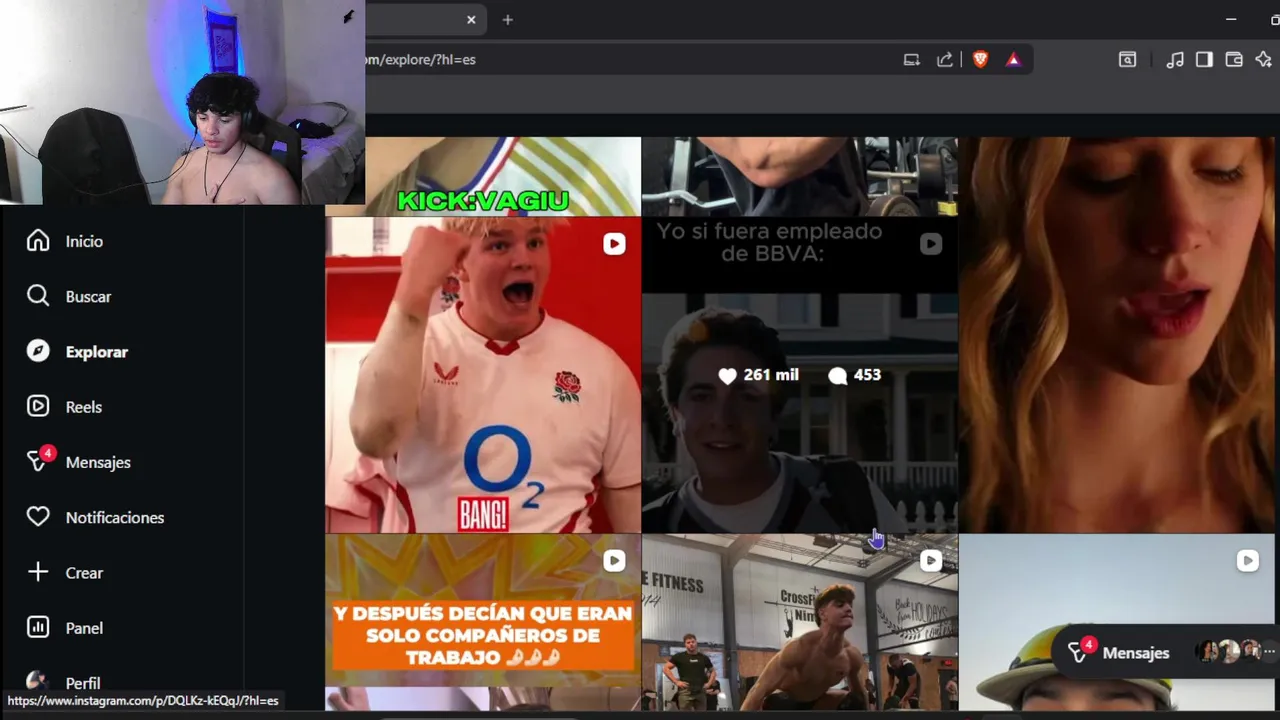Image resolution: width=1280 pixels, height=720 pixels.
Task: Click reel icon on BBVA post
Action: (x=931, y=244)
